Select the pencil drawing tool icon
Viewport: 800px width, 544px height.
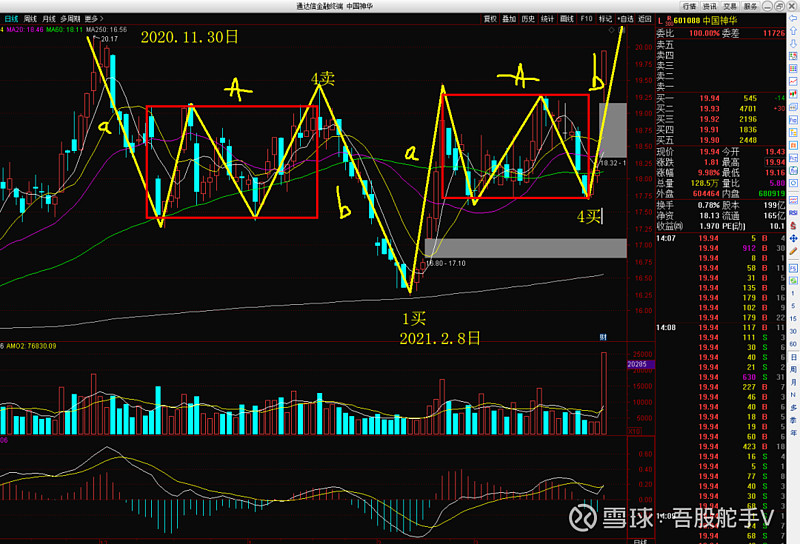(793, 251)
